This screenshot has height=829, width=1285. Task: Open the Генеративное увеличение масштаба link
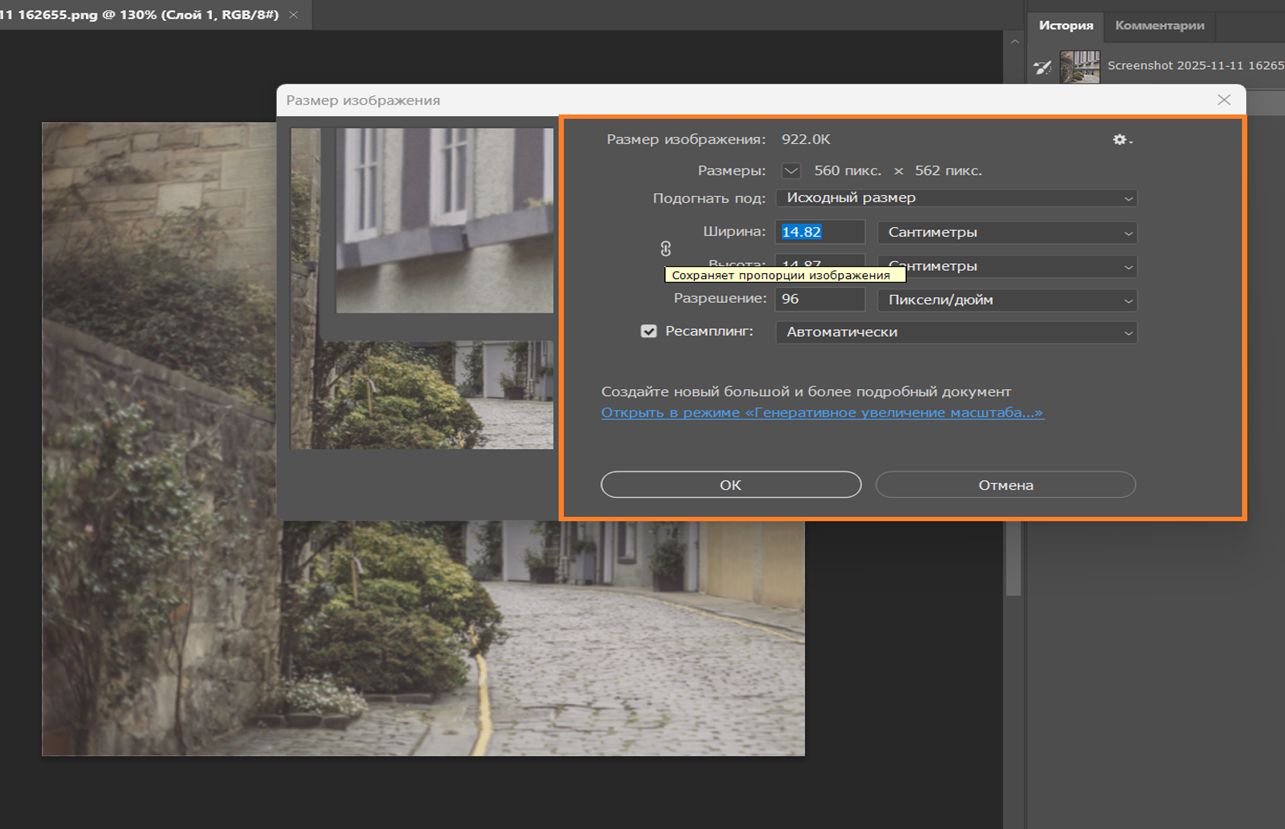(x=822, y=413)
